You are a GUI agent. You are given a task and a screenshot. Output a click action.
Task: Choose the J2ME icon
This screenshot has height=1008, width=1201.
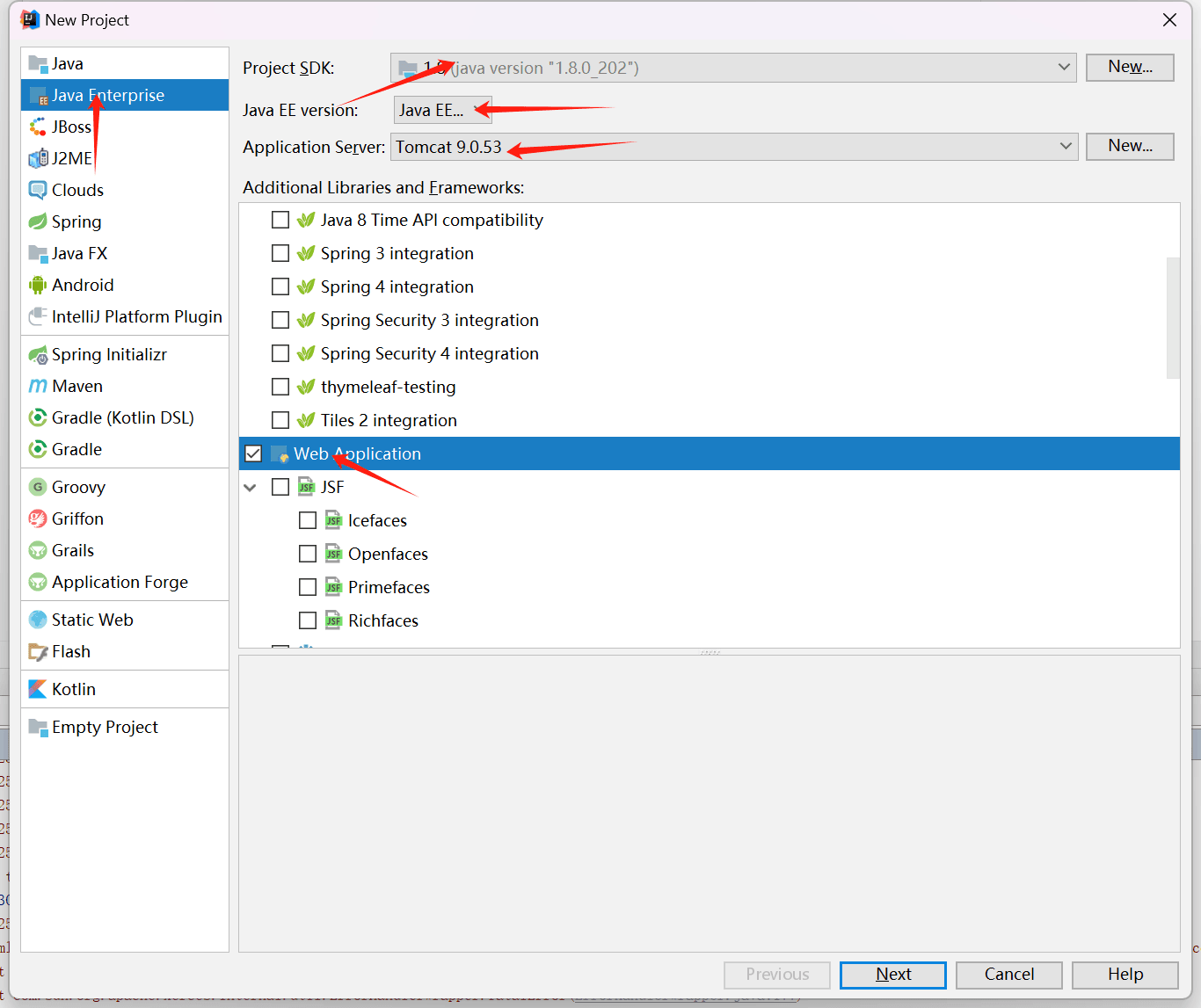[38, 158]
